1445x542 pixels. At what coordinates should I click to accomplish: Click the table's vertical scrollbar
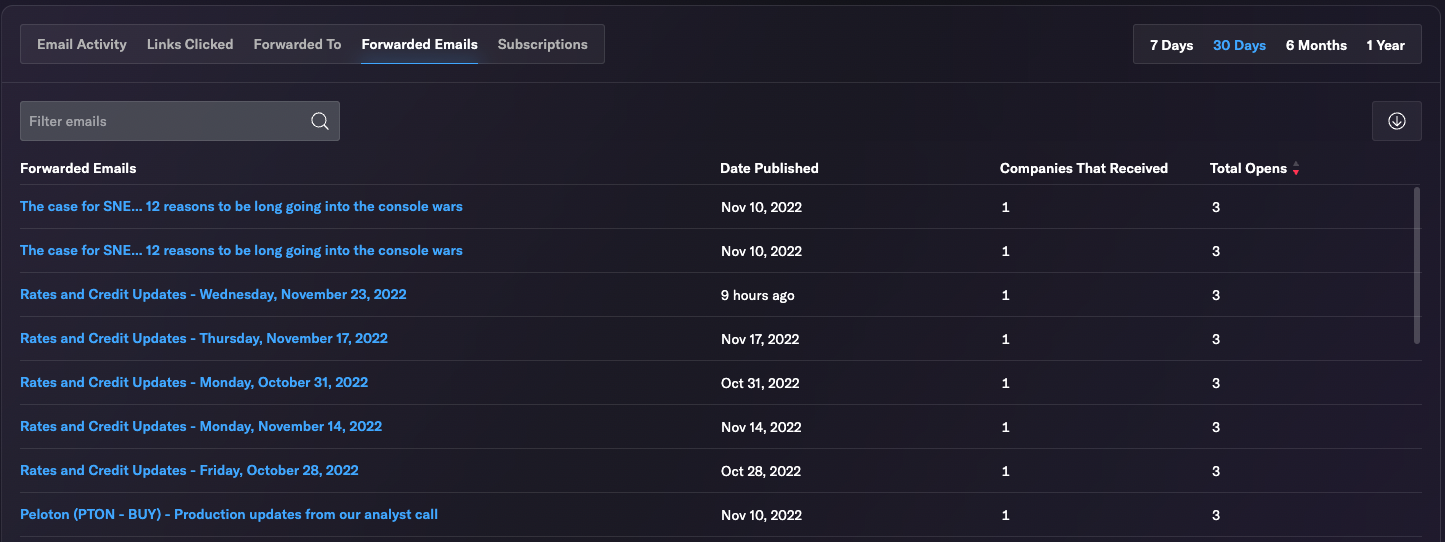pos(1417,265)
